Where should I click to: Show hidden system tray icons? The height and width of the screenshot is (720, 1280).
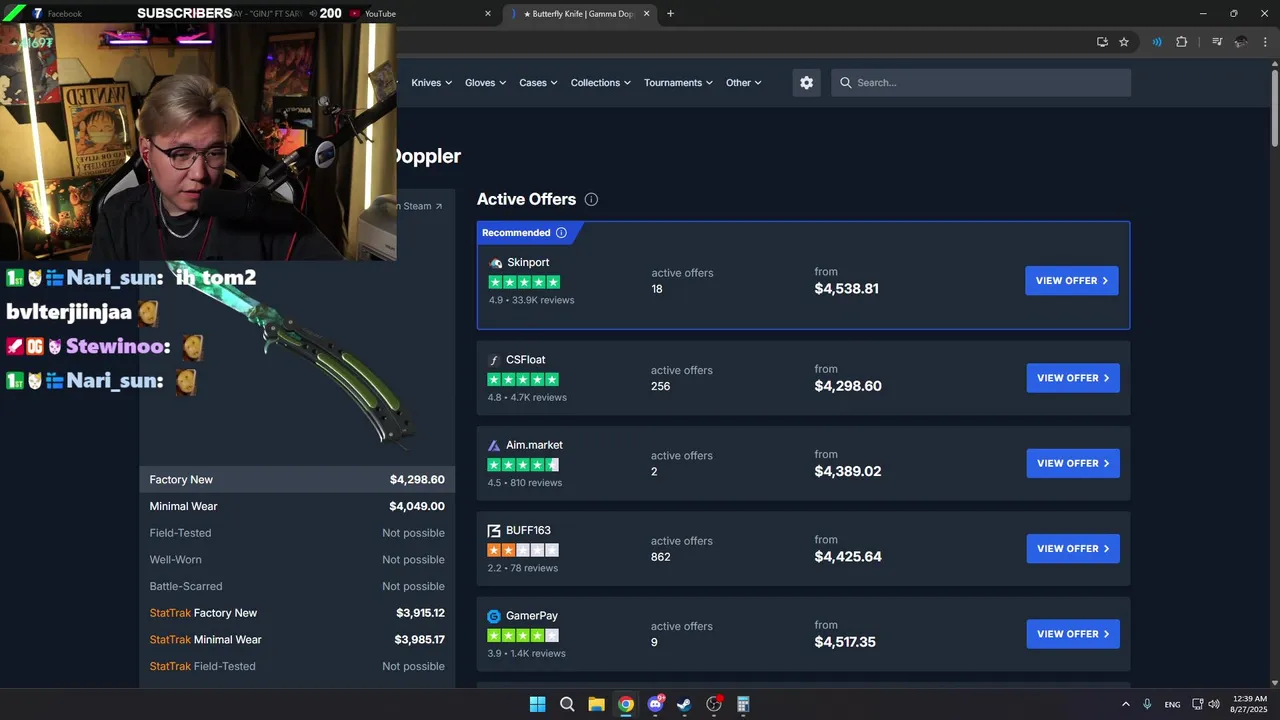point(1126,704)
